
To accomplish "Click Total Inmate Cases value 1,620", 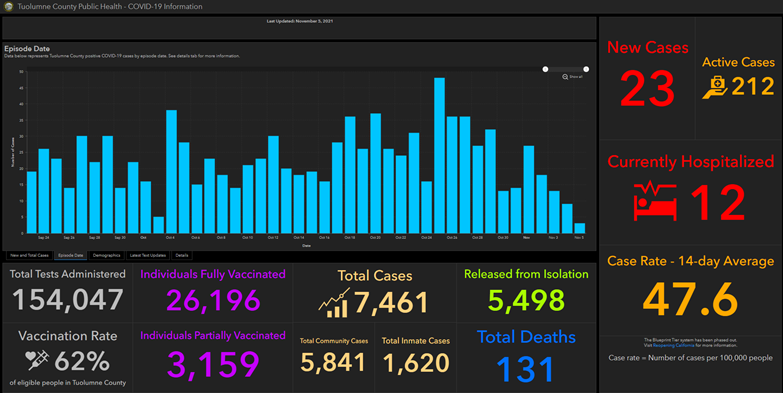I will coord(416,363).
